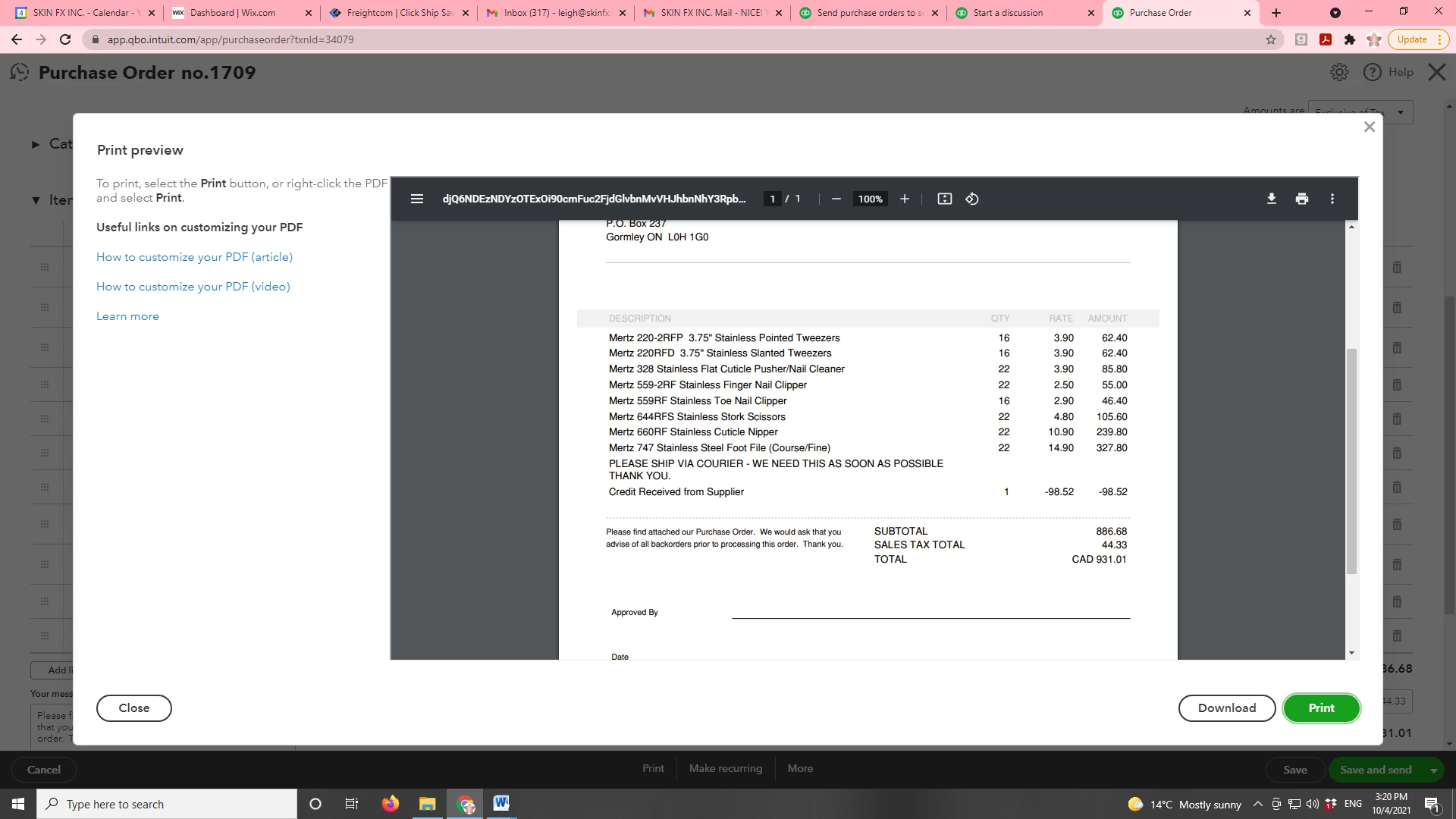Open the PDF viewer more actions menu
This screenshot has height=819, width=1456.
[1332, 199]
